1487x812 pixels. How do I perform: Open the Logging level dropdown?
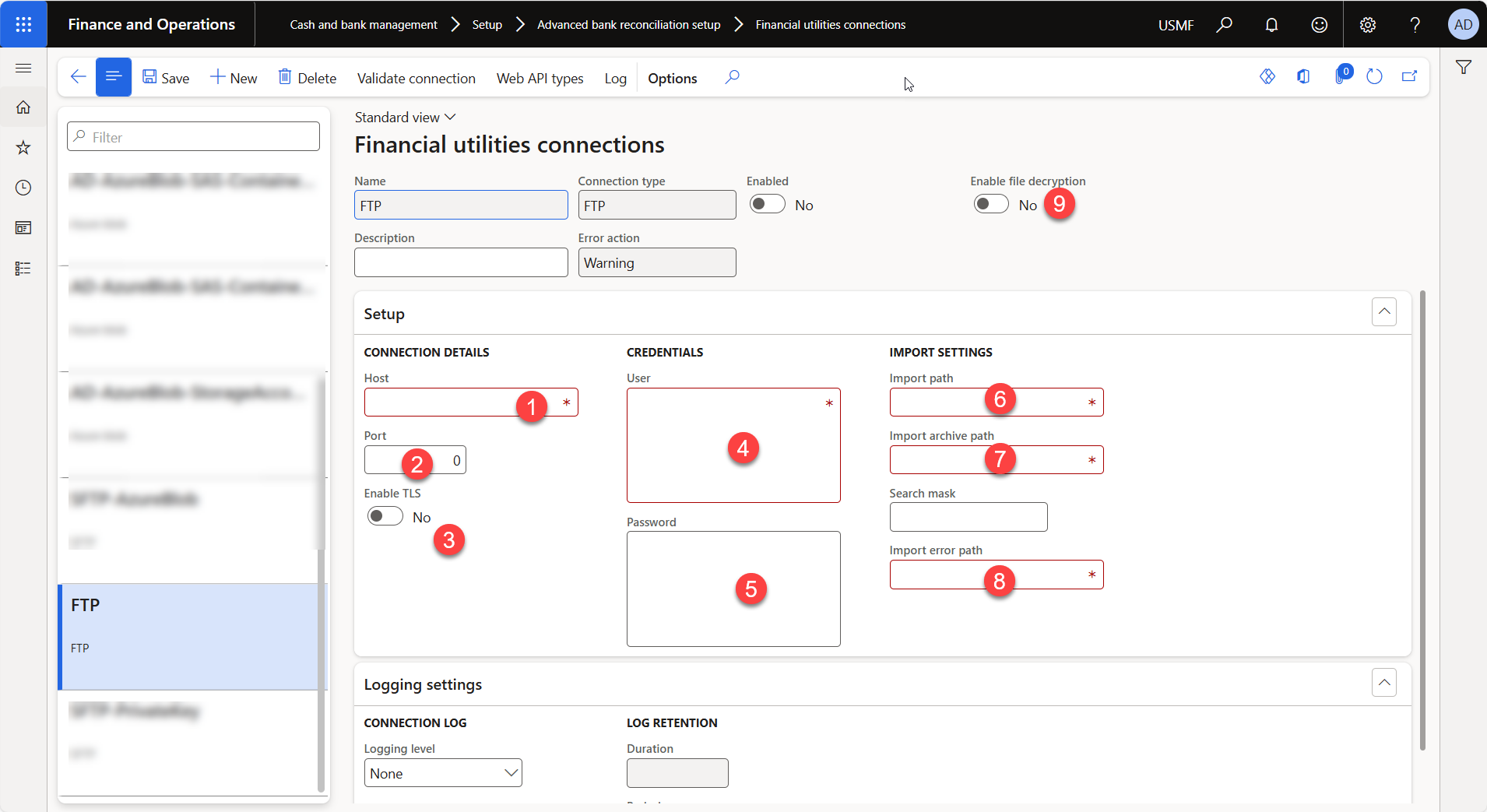[x=443, y=773]
